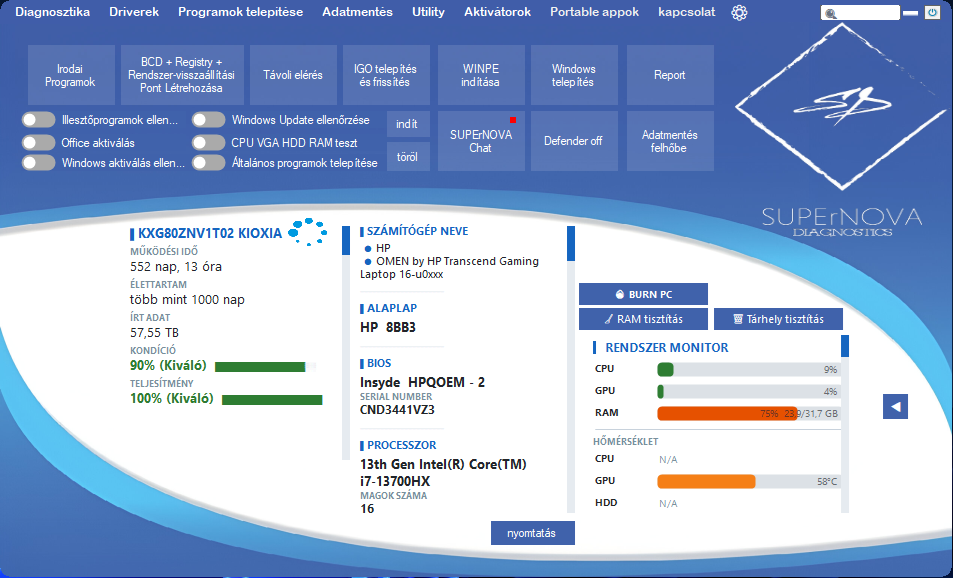The width and height of the screenshot is (953, 578).
Task: Start Tárhely tisztítás trash cleanup
Action: tap(778, 319)
